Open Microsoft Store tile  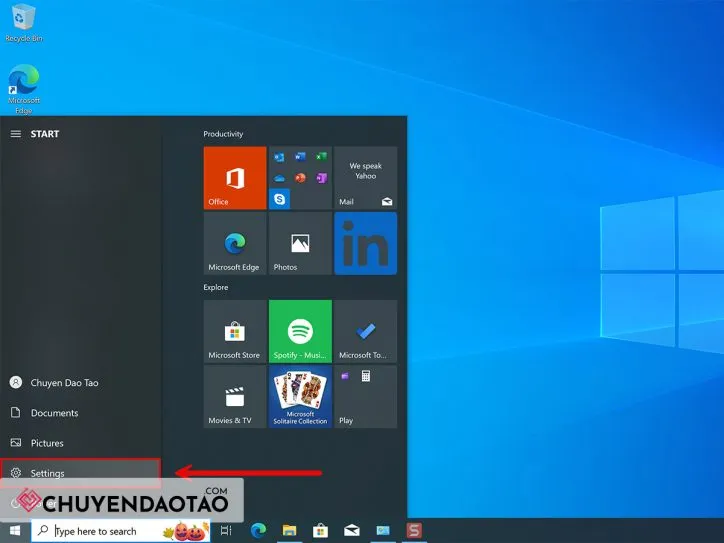click(235, 332)
